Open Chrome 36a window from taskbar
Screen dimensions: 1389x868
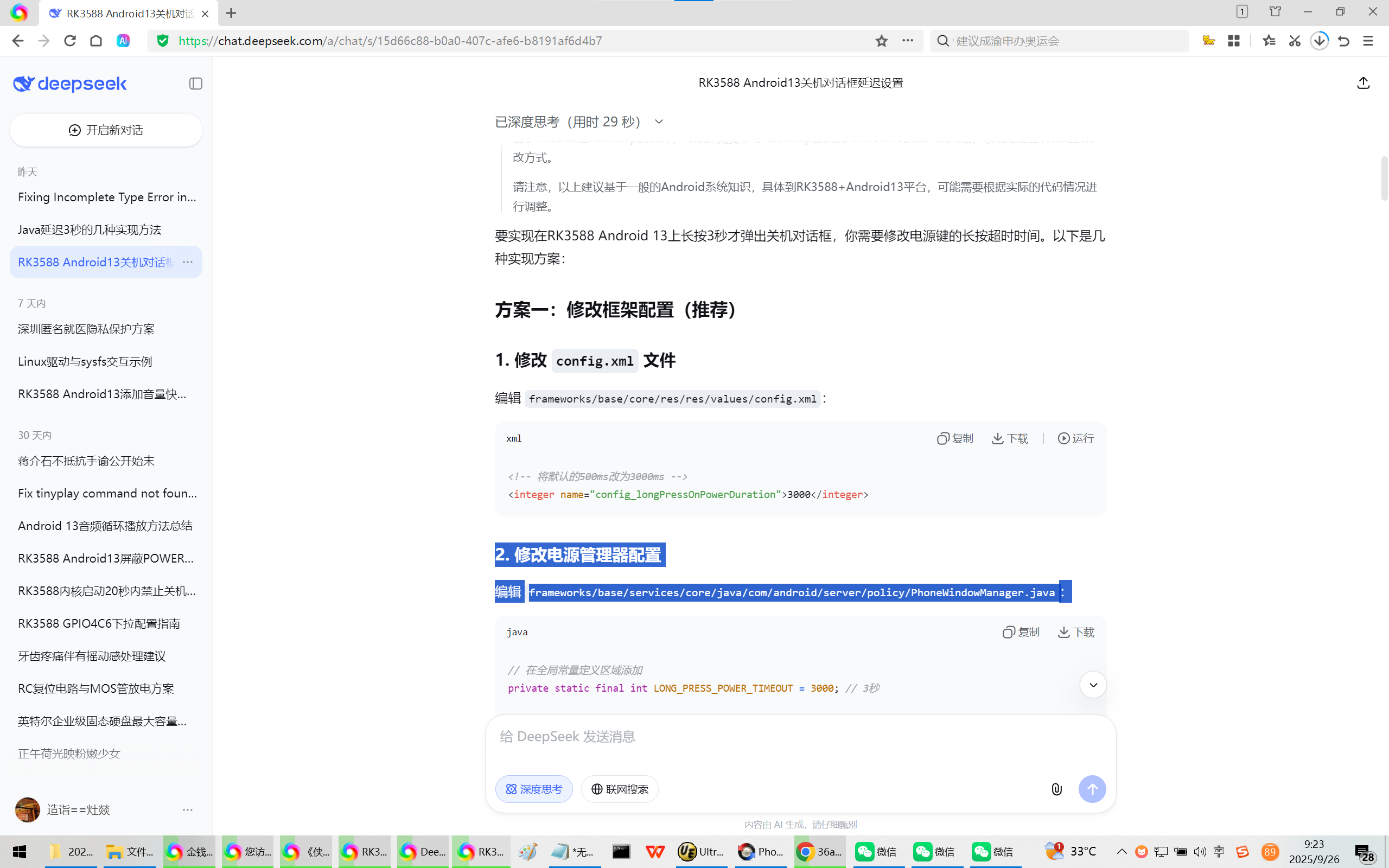819,852
